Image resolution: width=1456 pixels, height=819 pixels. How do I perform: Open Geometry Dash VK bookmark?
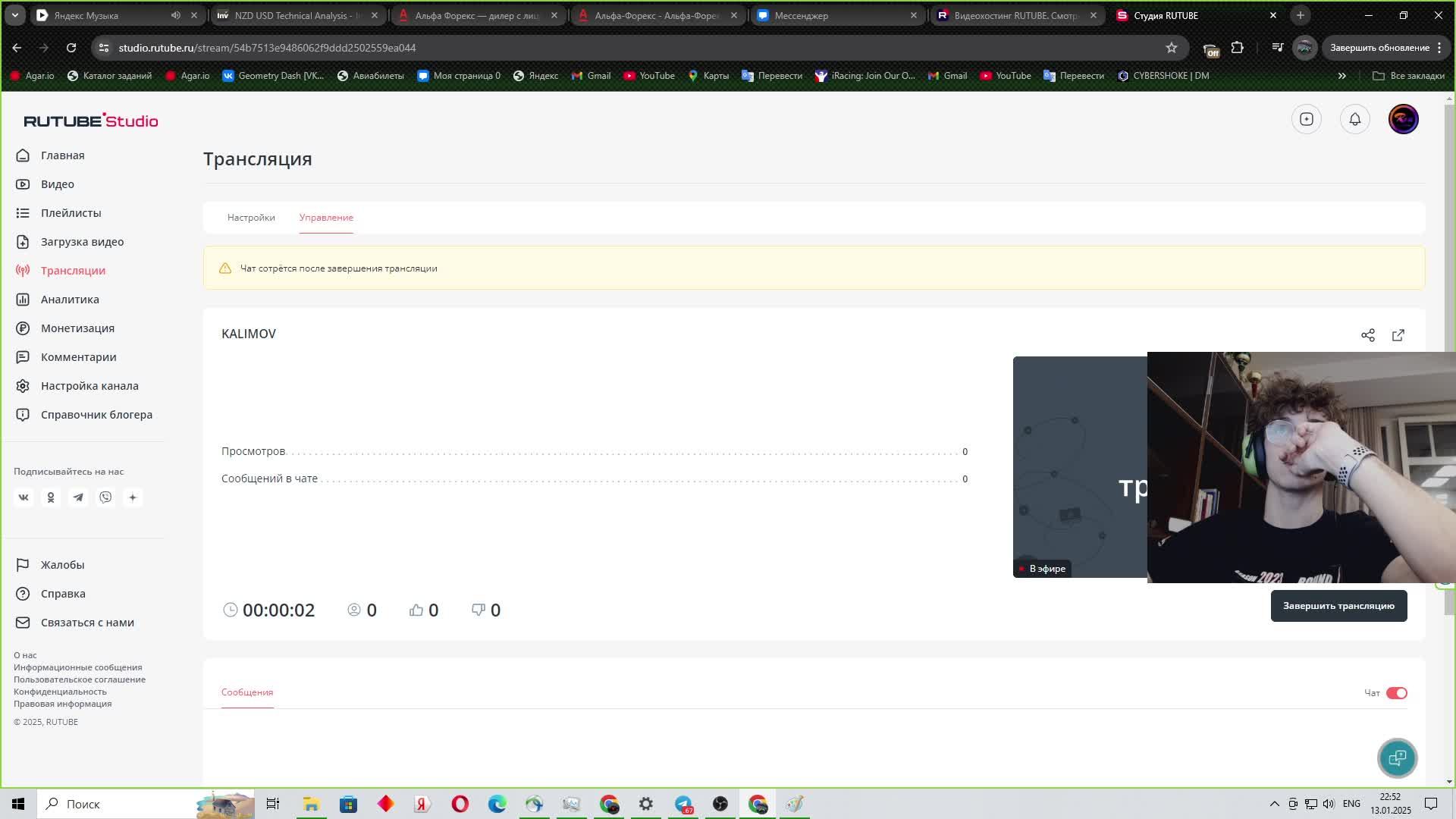[x=273, y=76]
